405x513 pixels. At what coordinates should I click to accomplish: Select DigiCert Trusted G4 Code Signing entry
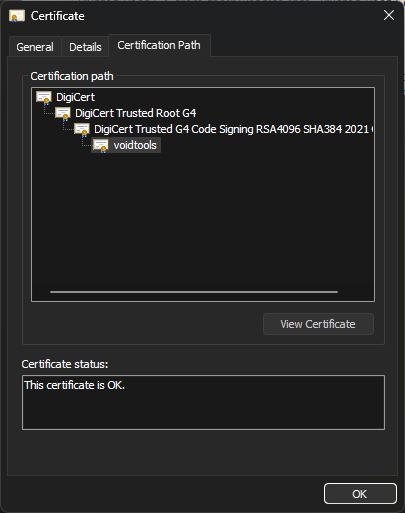pyautogui.click(x=233, y=129)
